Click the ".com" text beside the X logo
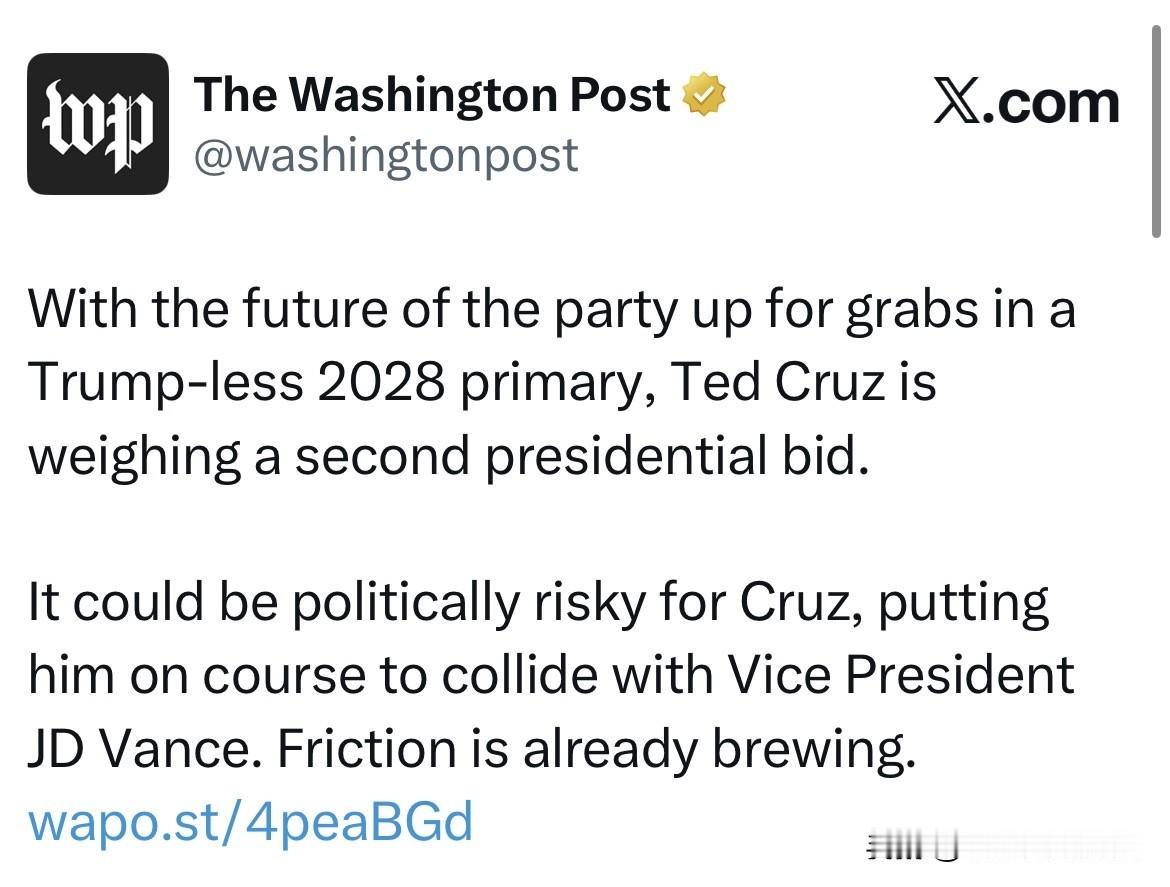 [1050, 104]
